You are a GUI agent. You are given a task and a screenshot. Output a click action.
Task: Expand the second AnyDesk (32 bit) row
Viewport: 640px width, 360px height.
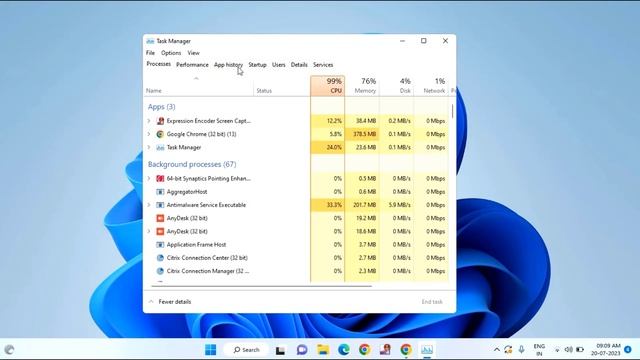(149, 231)
